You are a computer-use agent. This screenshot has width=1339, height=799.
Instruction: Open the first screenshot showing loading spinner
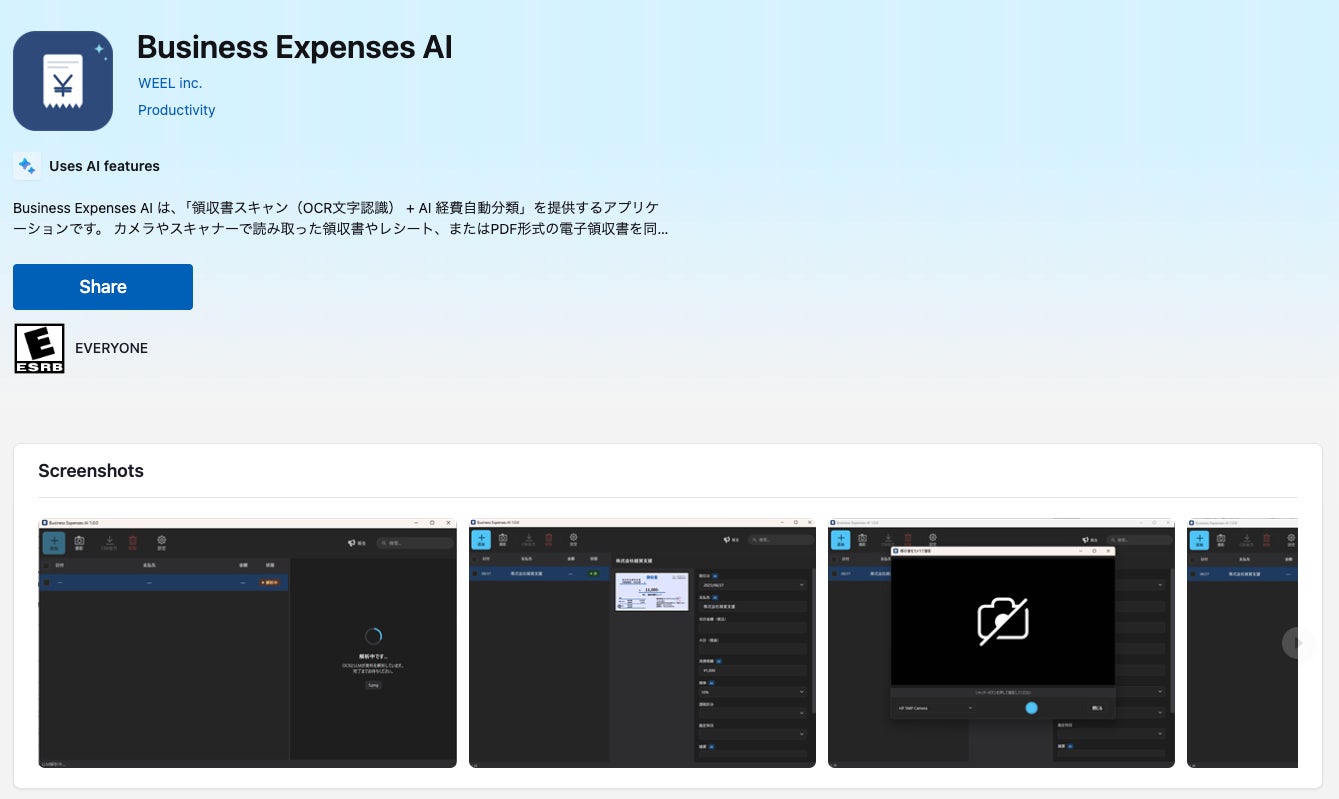click(x=247, y=642)
